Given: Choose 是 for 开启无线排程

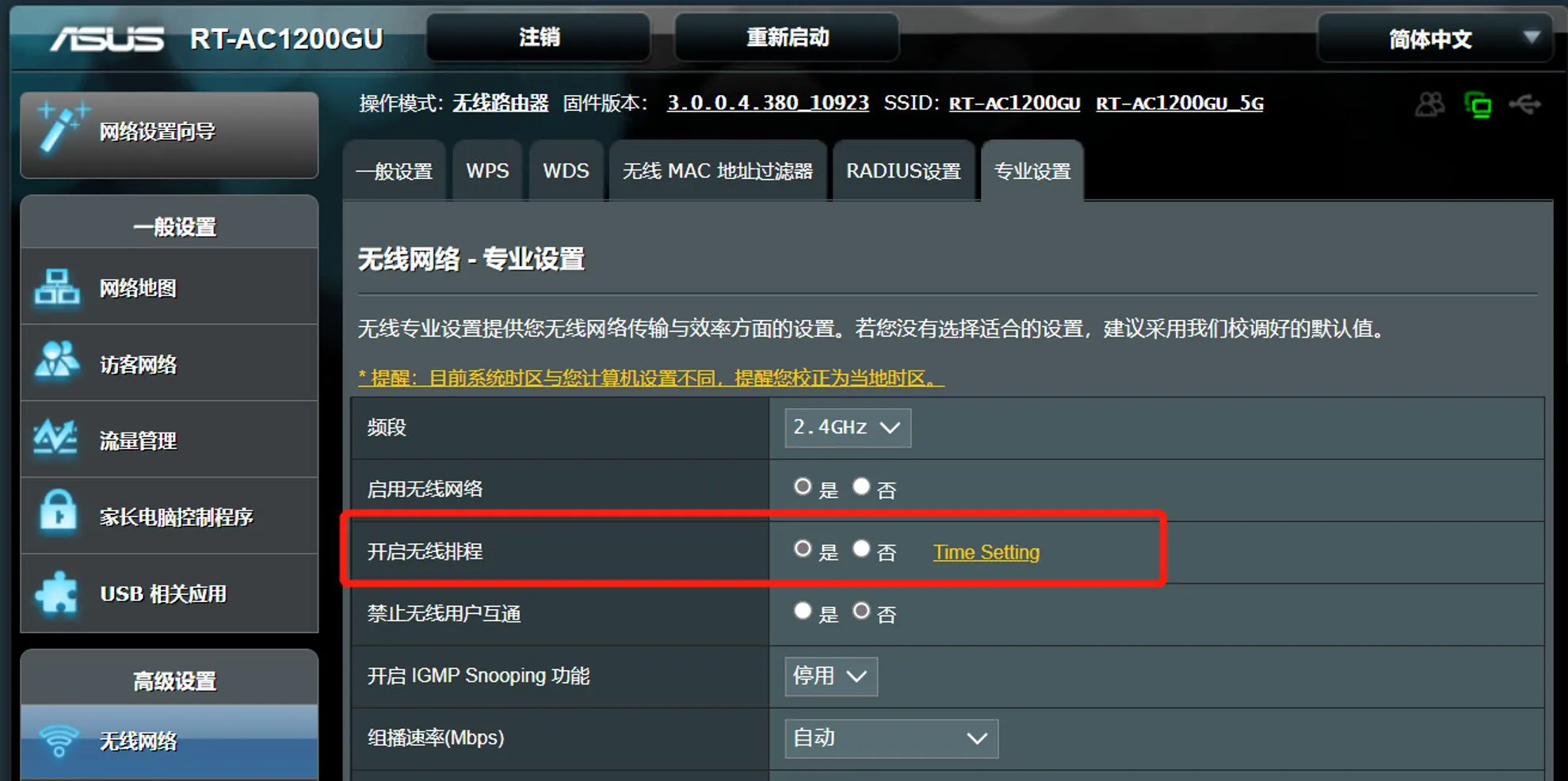Looking at the screenshot, I should [803, 549].
